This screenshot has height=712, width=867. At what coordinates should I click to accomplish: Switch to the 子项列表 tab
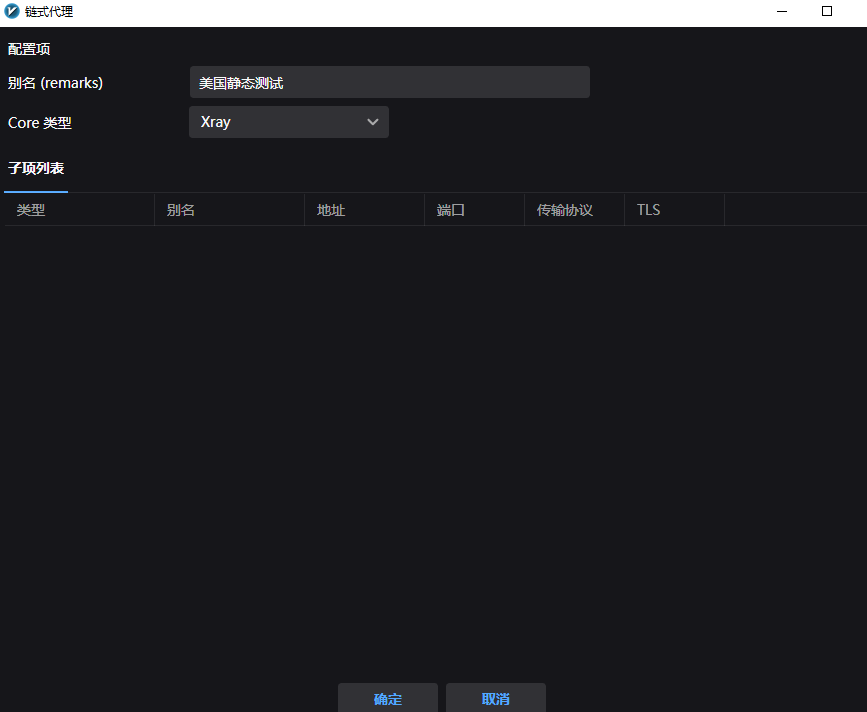[36, 168]
